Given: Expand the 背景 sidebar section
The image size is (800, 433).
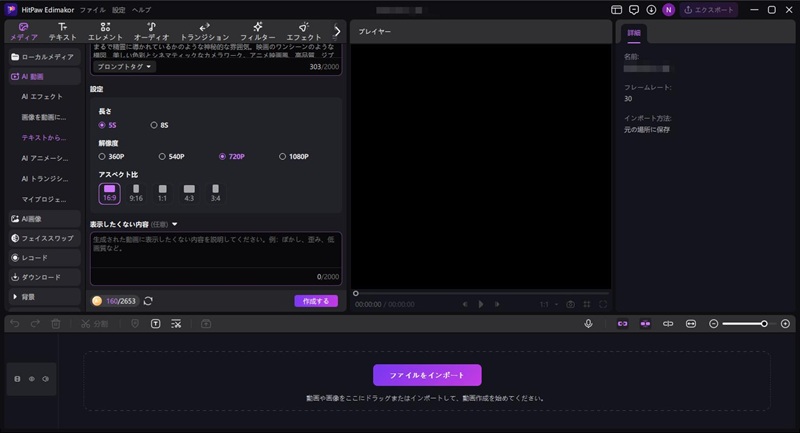Looking at the screenshot, I should coord(44,297).
